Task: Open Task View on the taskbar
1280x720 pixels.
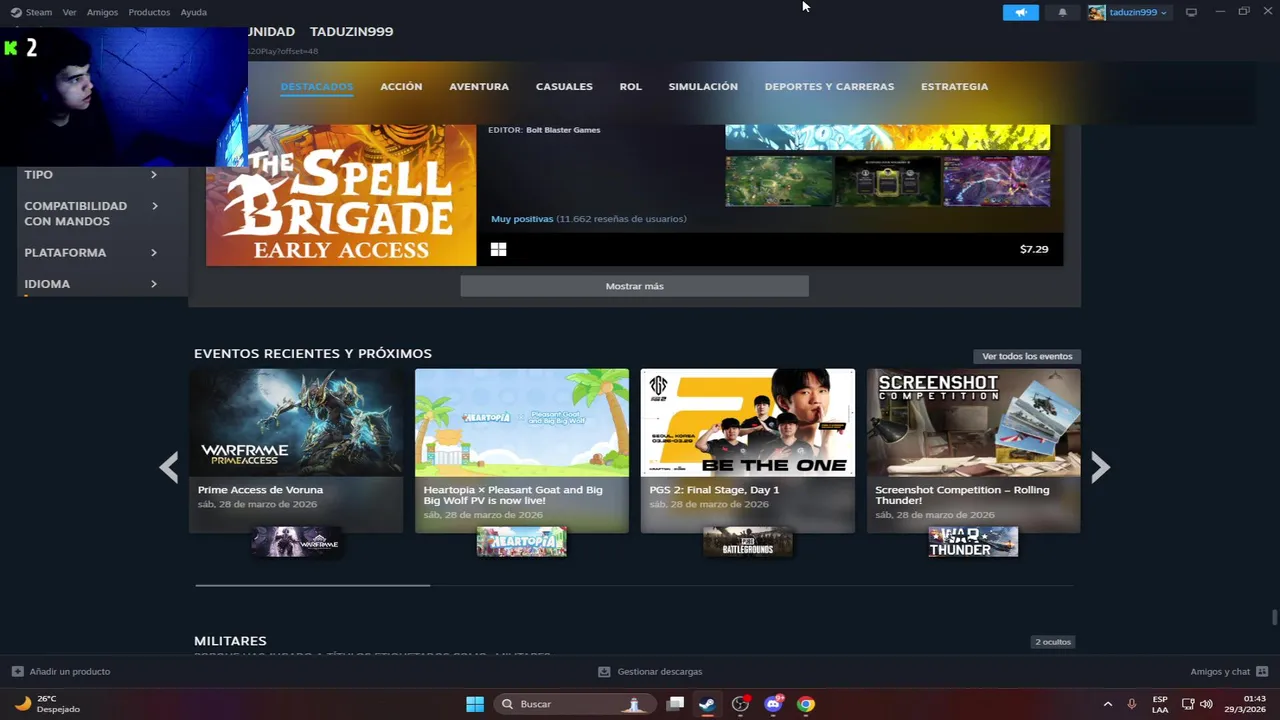Action: (x=675, y=704)
